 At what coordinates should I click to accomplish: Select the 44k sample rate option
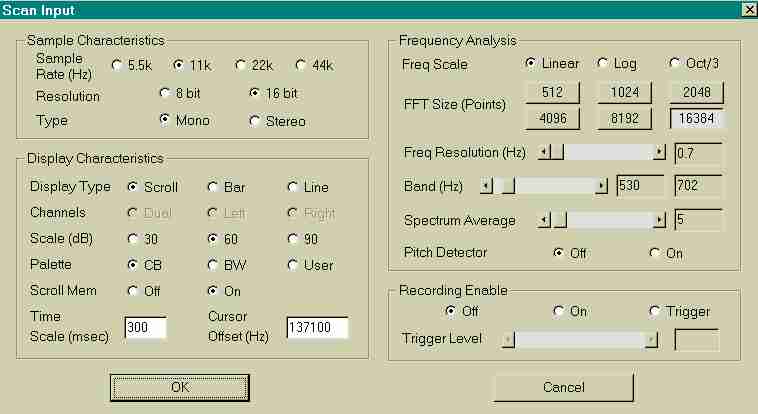(x=301, y=66)
